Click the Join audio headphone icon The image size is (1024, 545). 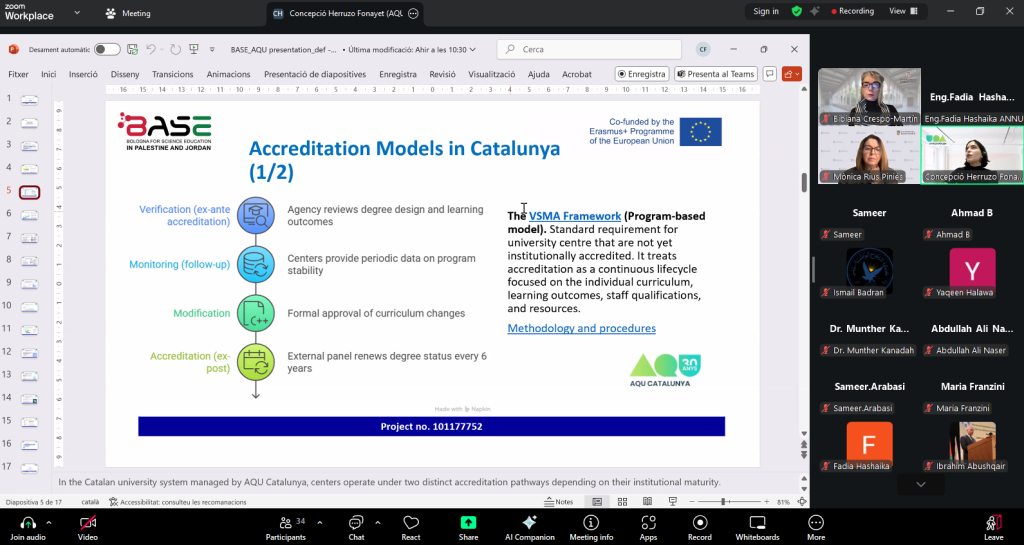coord(28,523)
